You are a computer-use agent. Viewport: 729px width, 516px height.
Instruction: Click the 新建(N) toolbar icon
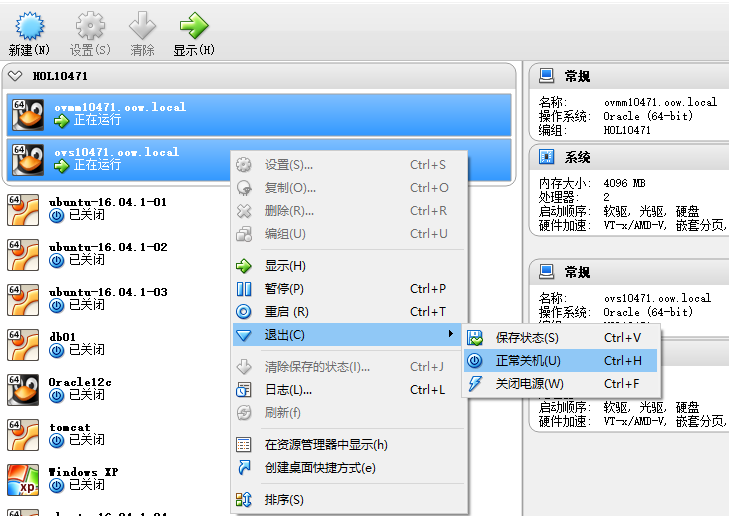point(29,26)
